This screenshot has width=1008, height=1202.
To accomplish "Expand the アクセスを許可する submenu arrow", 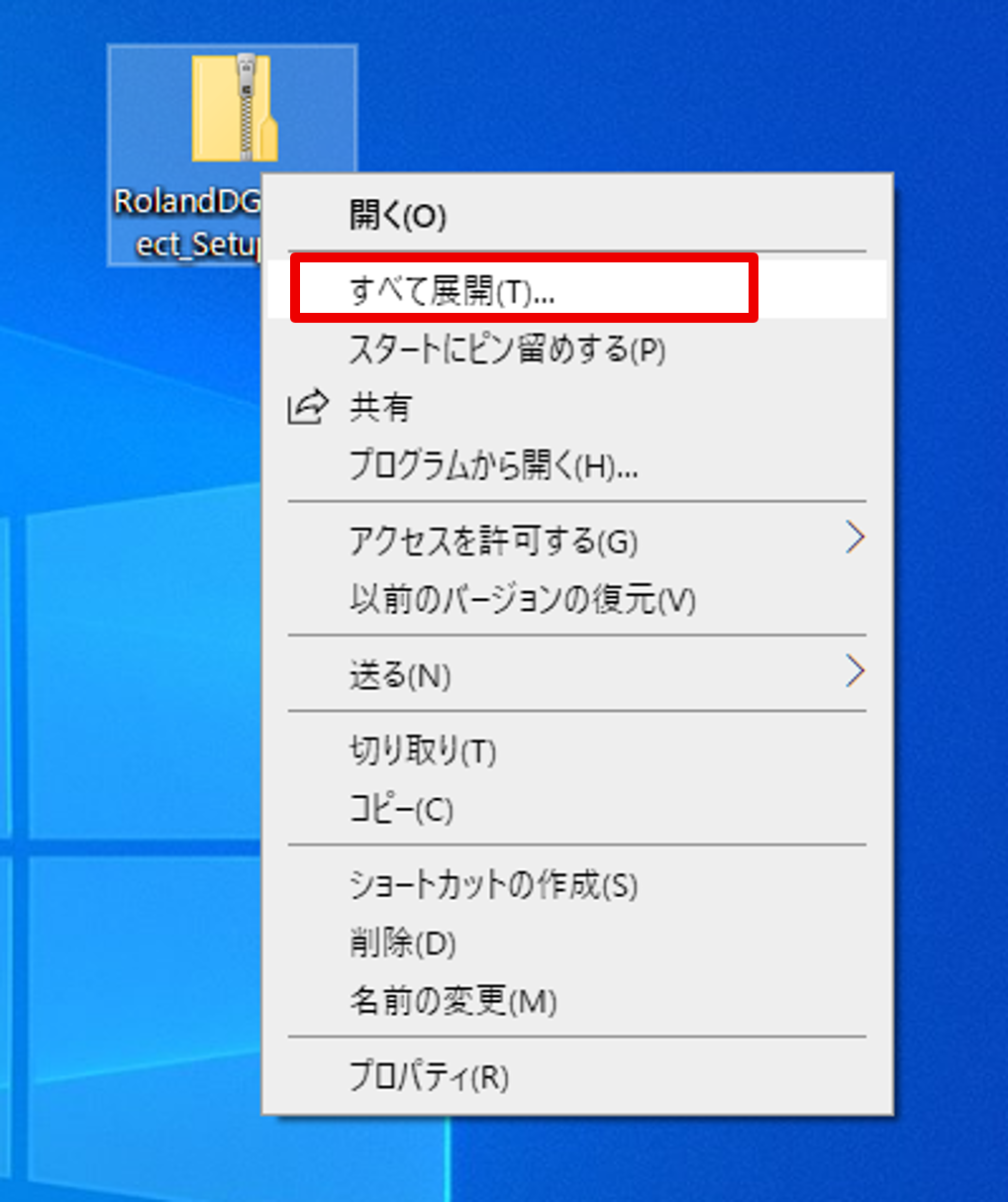I will (x=856, y=539).
